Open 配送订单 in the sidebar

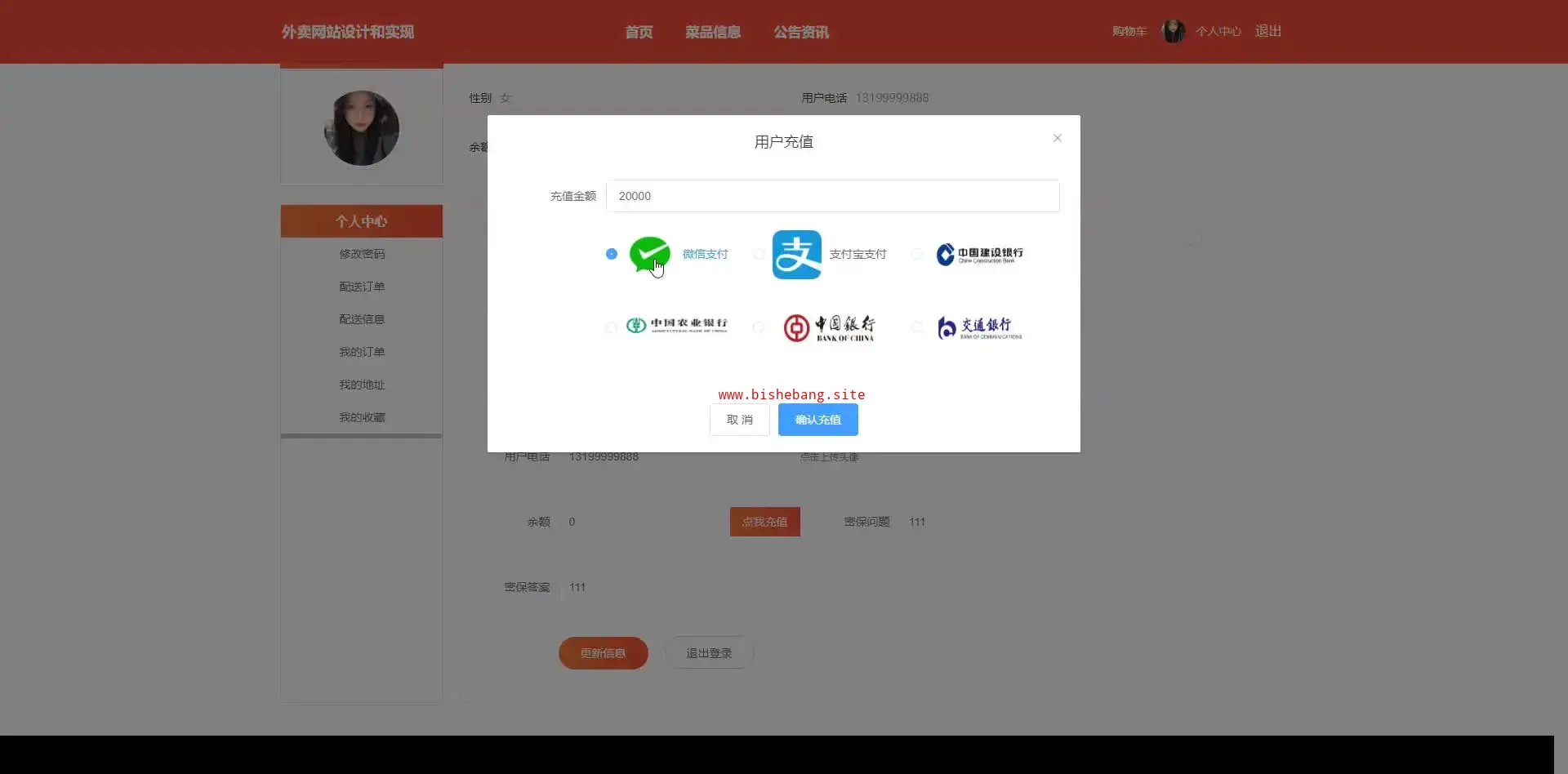tap(362, 287)
